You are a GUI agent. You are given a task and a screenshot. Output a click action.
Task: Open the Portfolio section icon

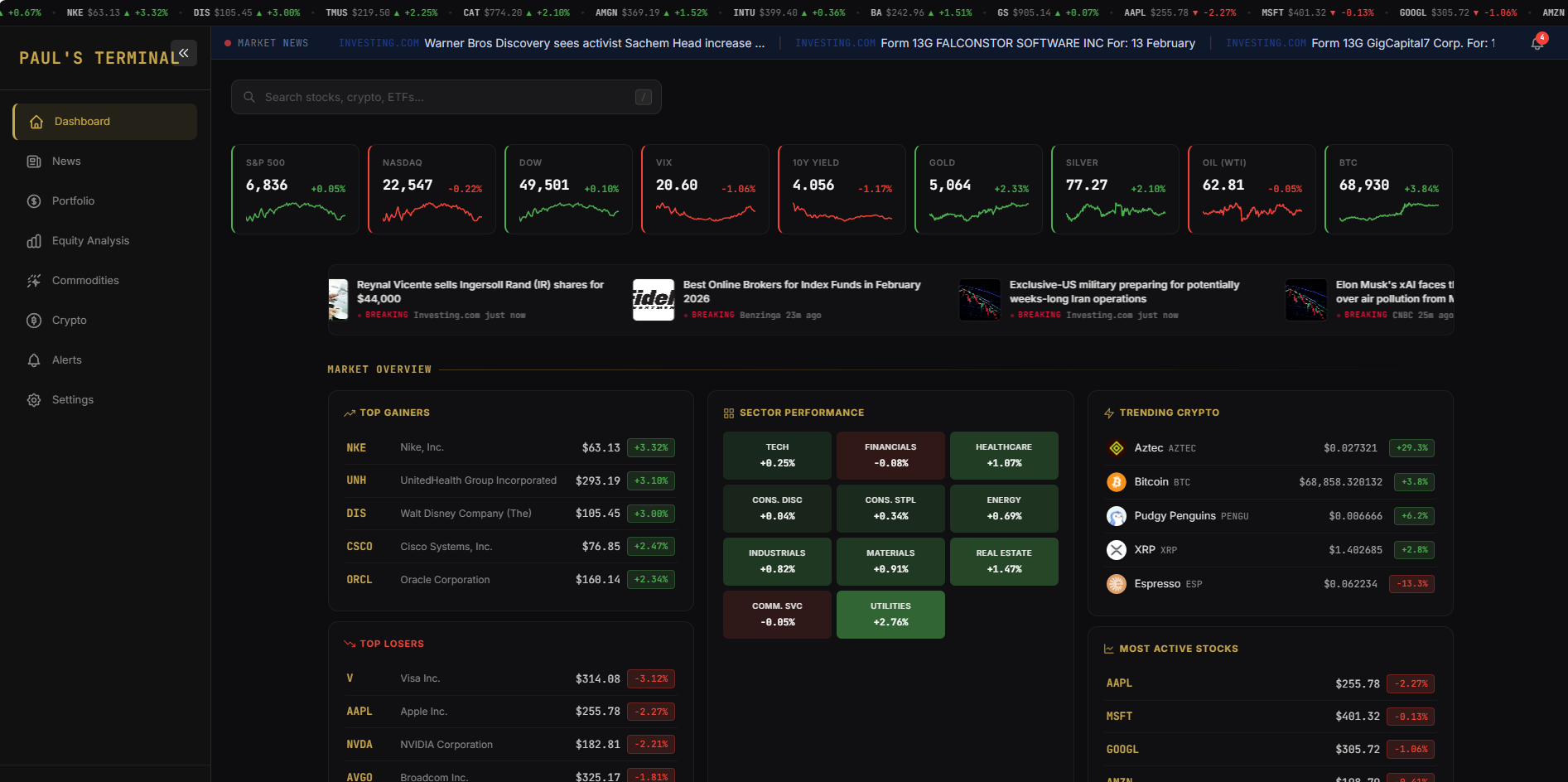[x=34, y=200]
